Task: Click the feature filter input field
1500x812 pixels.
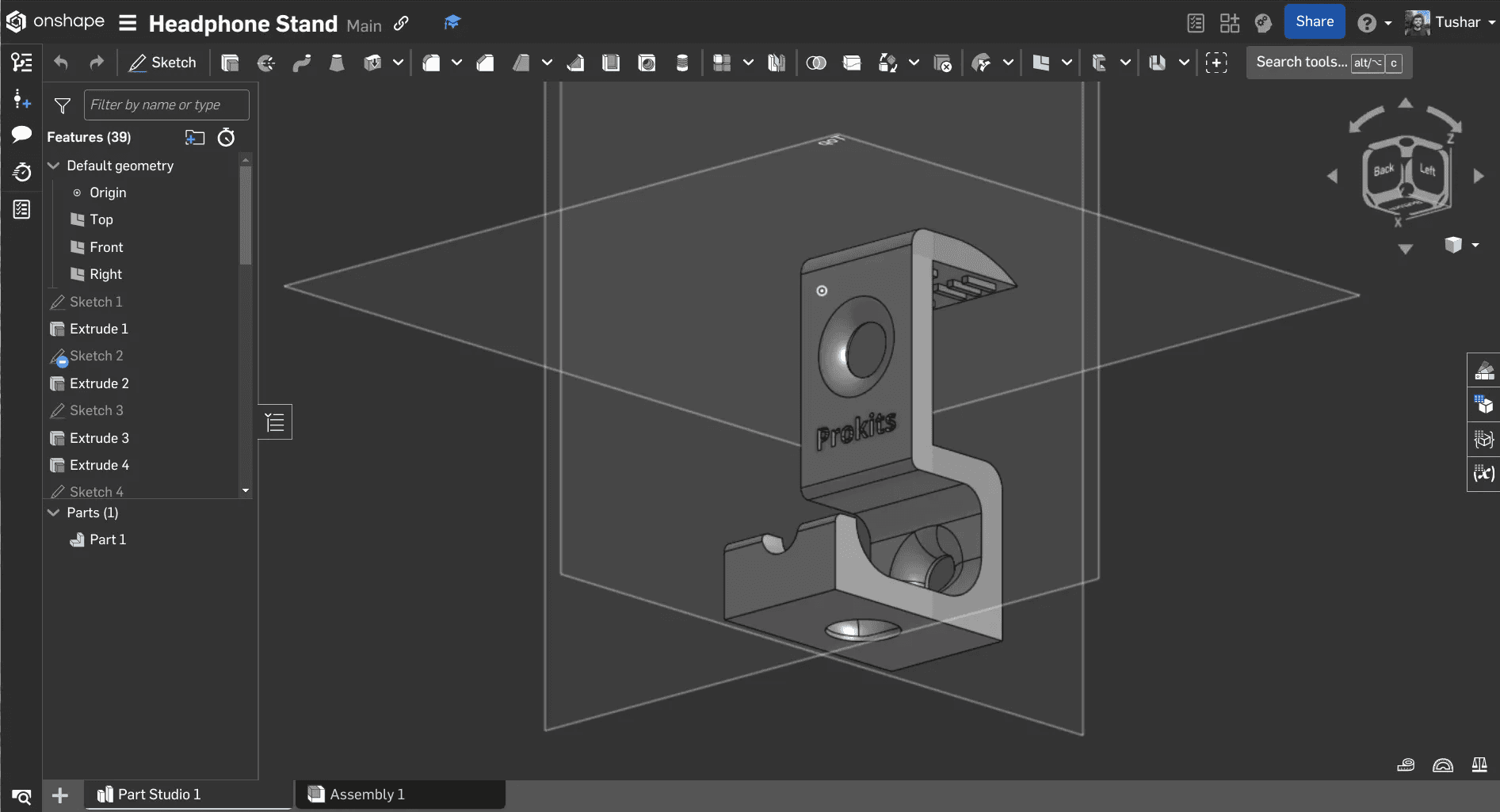Action: click(x=166, y=104)
